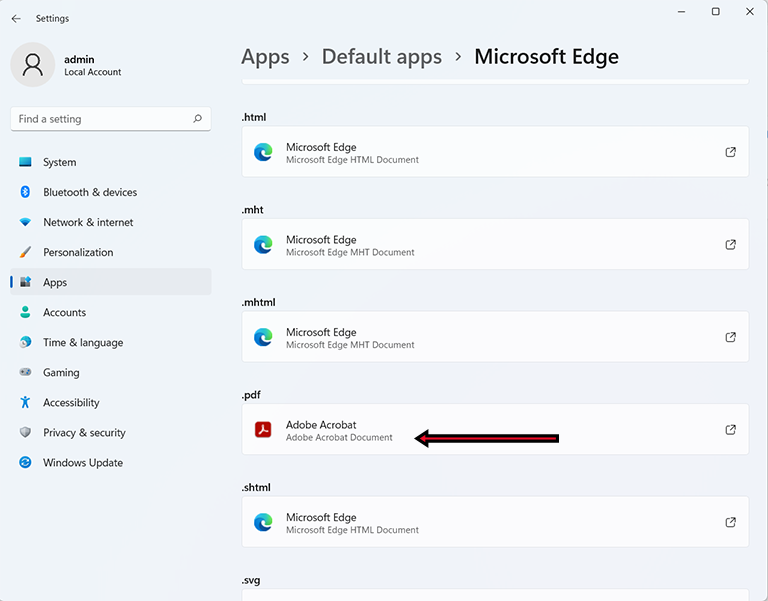Viewport: 768px width, 601px height.
Task: Click the Privacy shield icon
Action: [25, 432]
